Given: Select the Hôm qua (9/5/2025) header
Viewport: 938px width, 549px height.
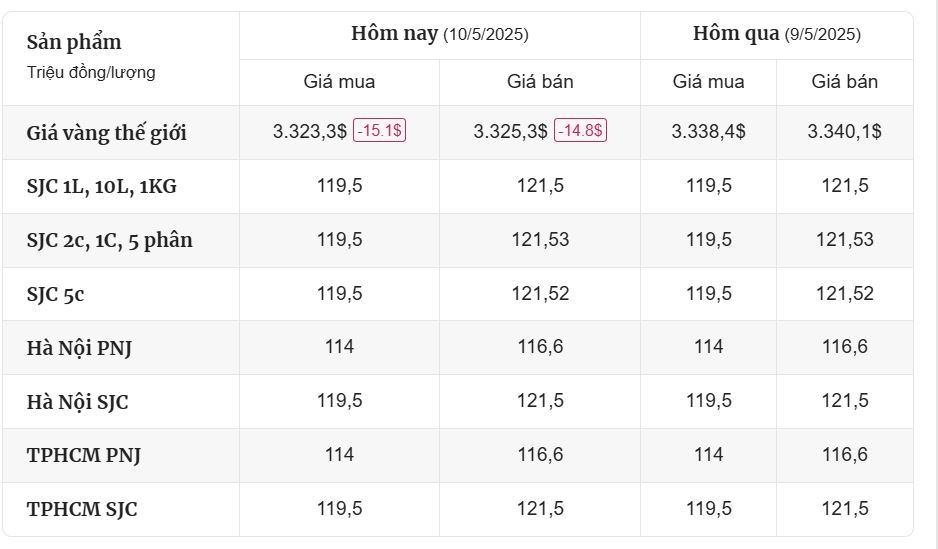Looking at the screenshot, I should click(776, 33).
